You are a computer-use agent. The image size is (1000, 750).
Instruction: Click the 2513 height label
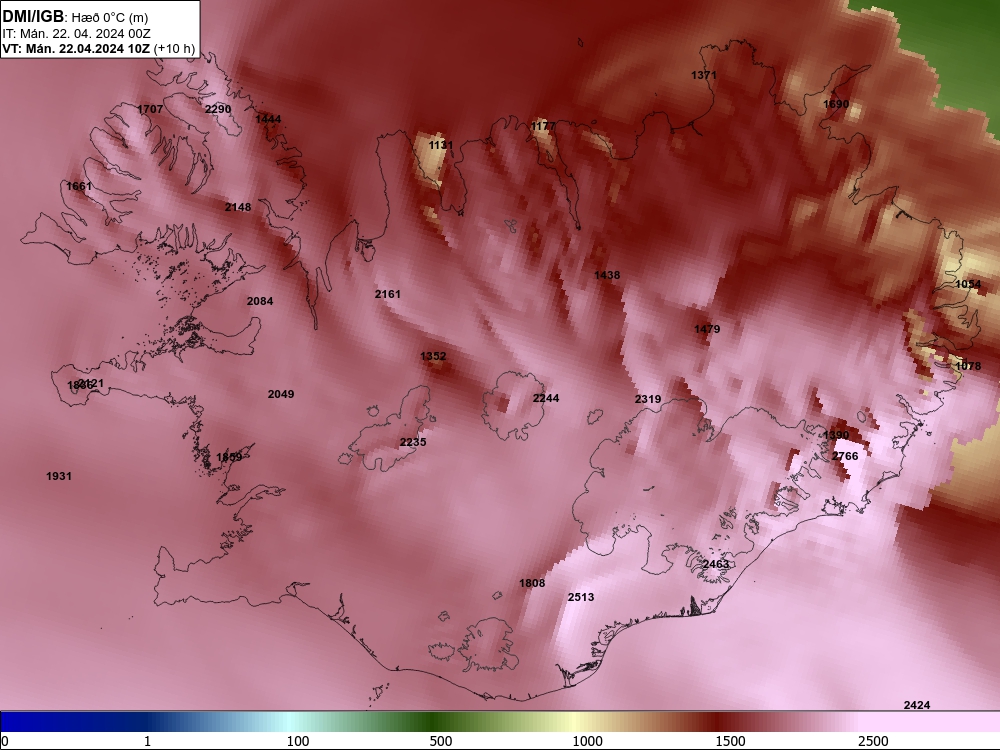coord(581,598)
